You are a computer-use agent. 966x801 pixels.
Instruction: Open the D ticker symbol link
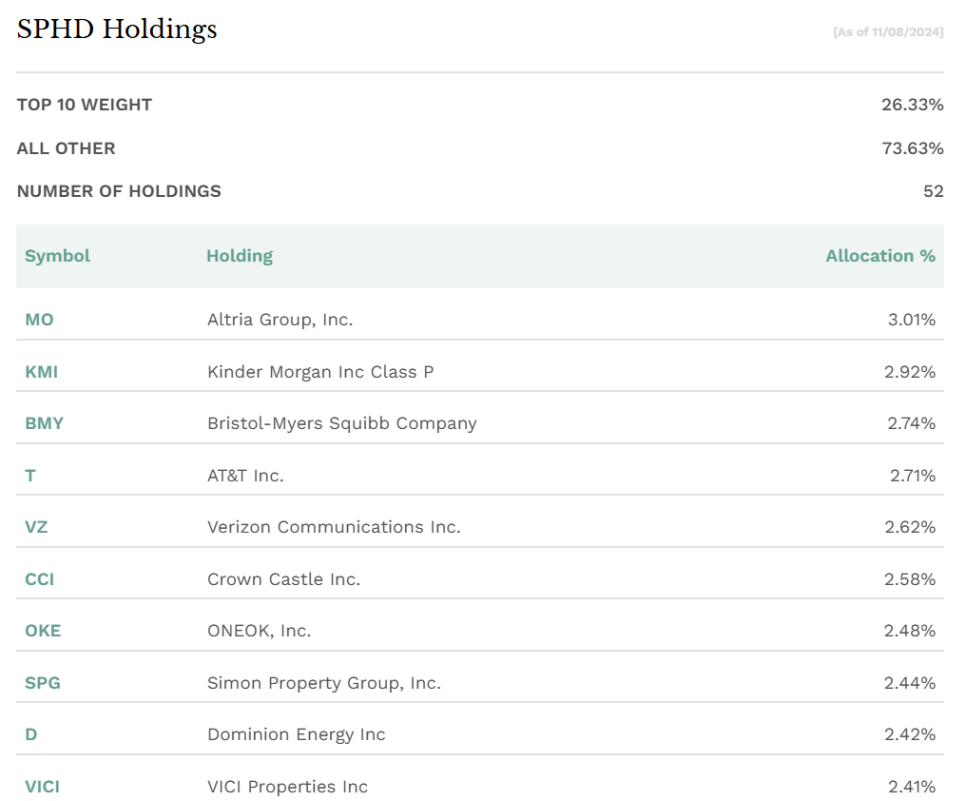pos(31,734)
